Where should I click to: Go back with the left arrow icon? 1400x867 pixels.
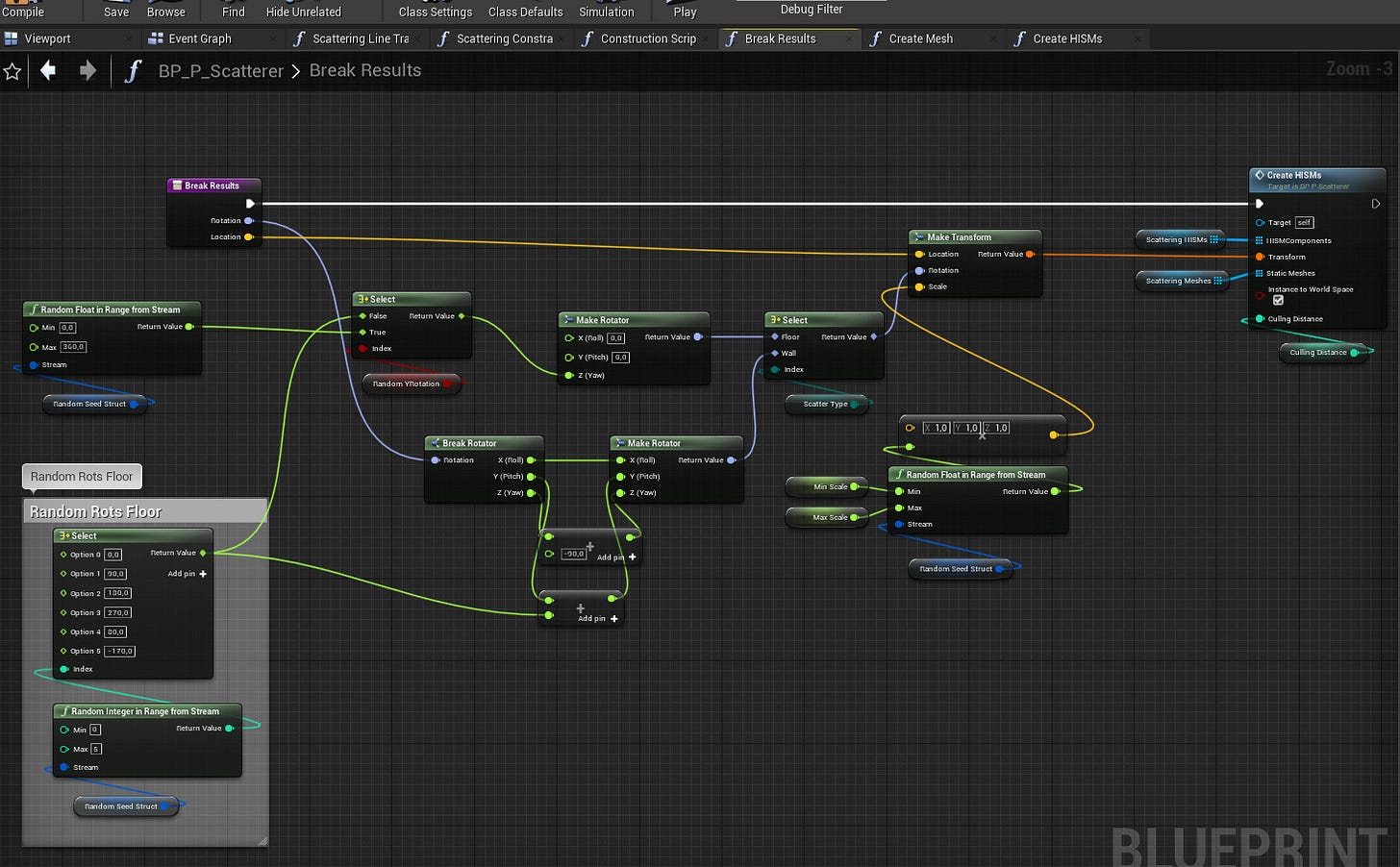48,70
